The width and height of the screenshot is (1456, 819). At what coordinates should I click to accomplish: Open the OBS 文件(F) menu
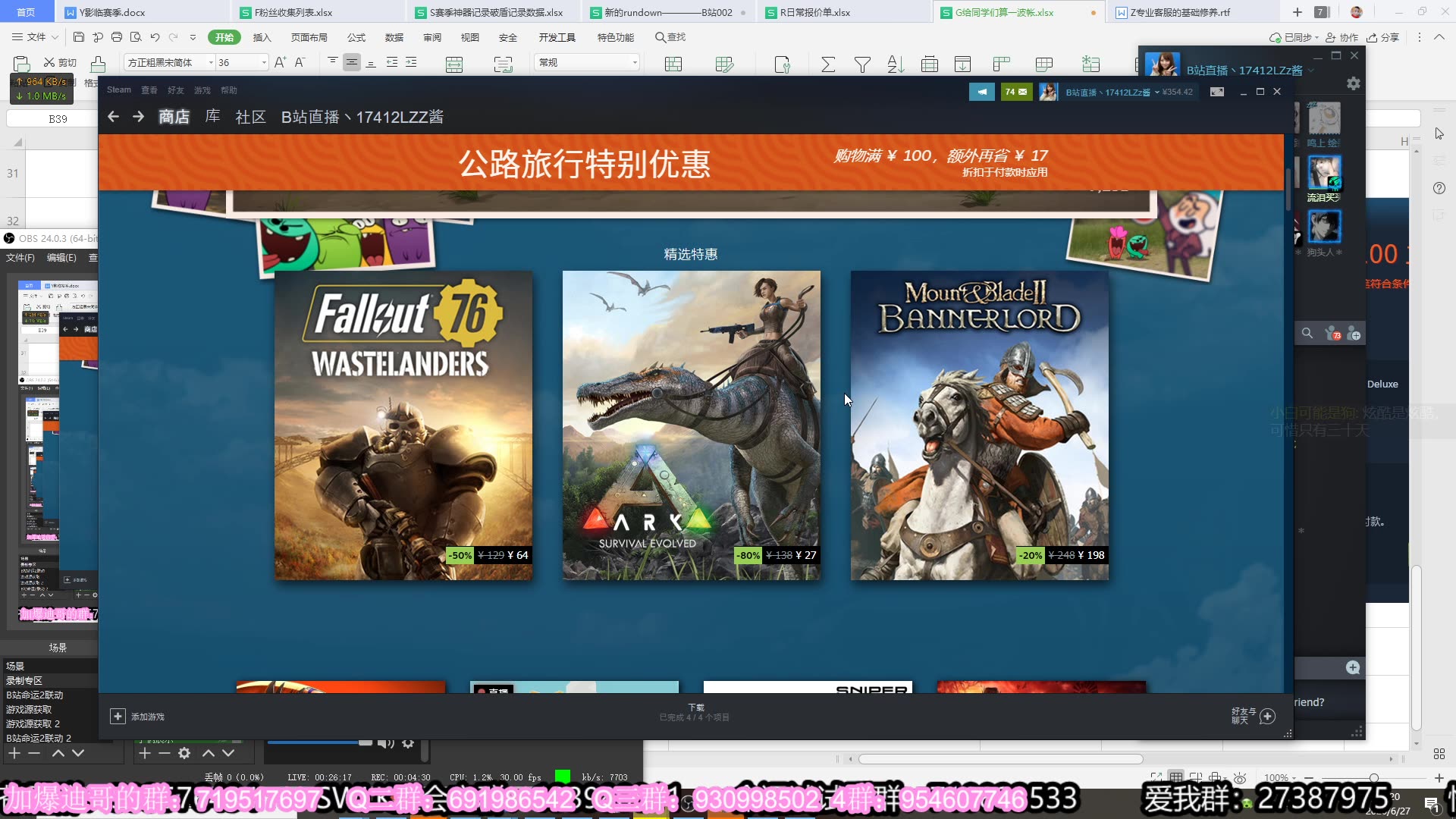pos(20,258)
